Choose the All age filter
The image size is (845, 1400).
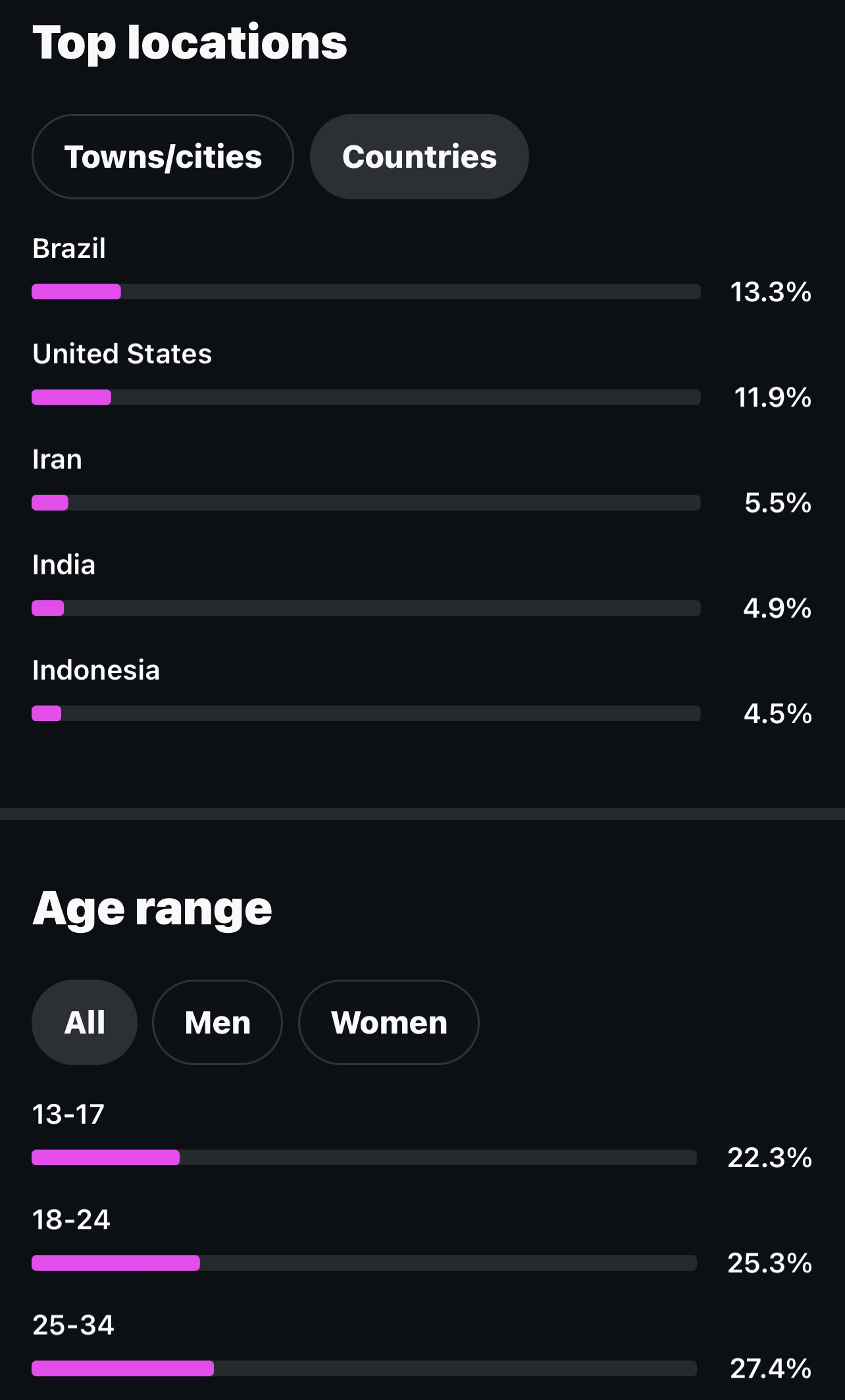84,1022
